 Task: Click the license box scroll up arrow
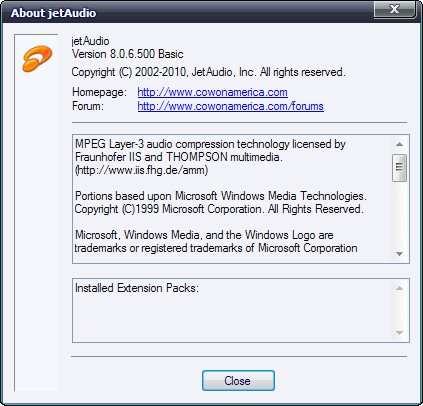tap(399, 144)
